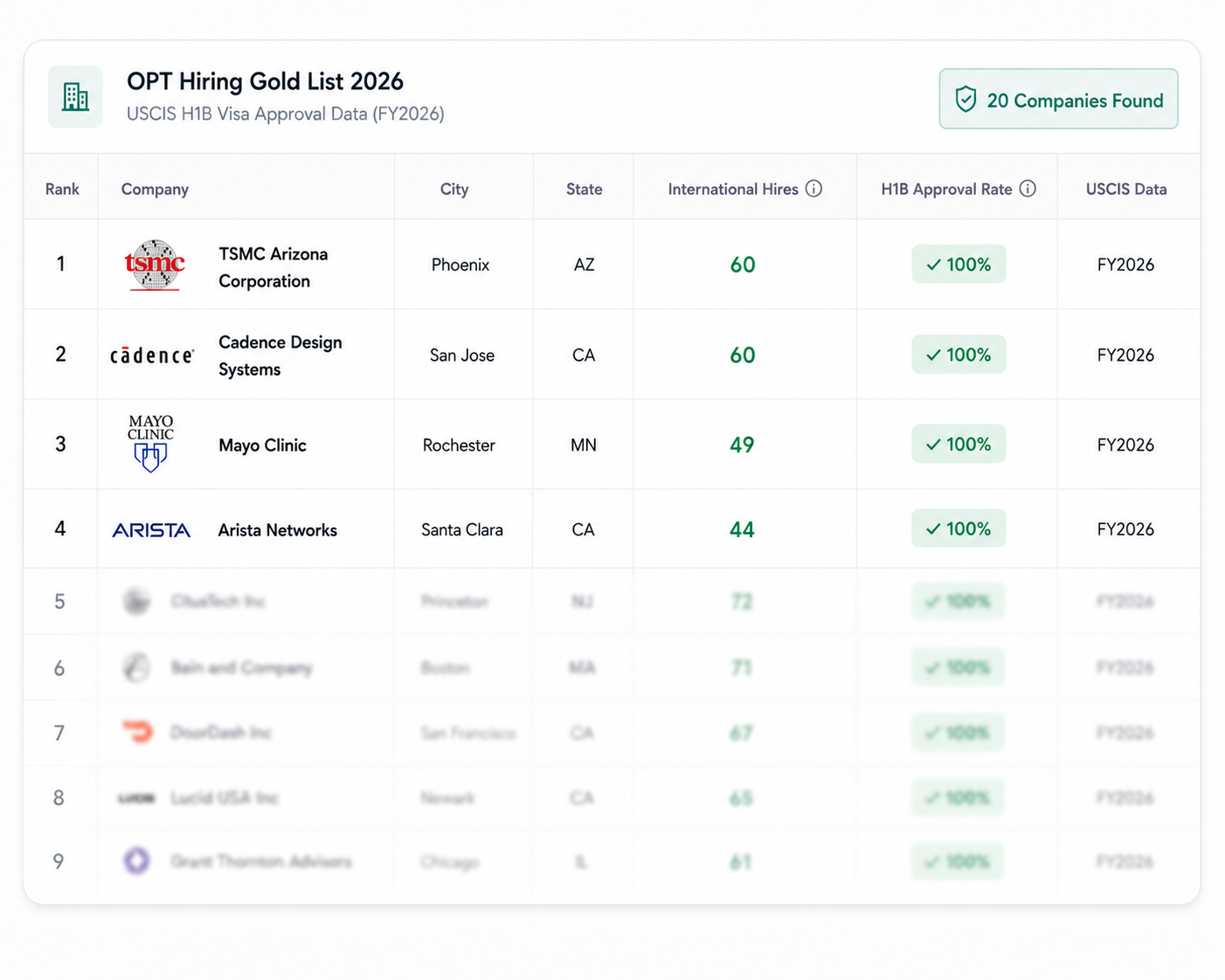
Task: Click the 100% approval badge for Cadence Design
Action: click(x=959, y=355)
